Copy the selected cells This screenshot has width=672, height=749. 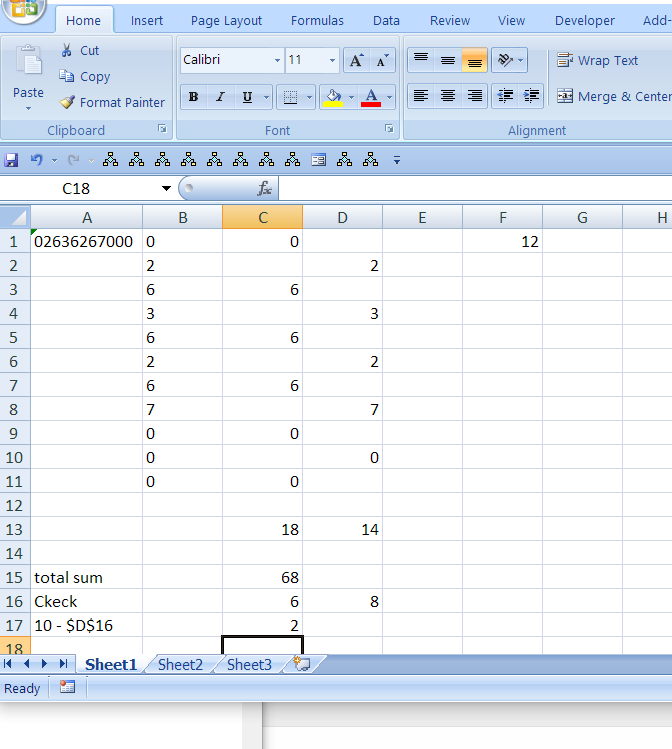tap(66, 76)
